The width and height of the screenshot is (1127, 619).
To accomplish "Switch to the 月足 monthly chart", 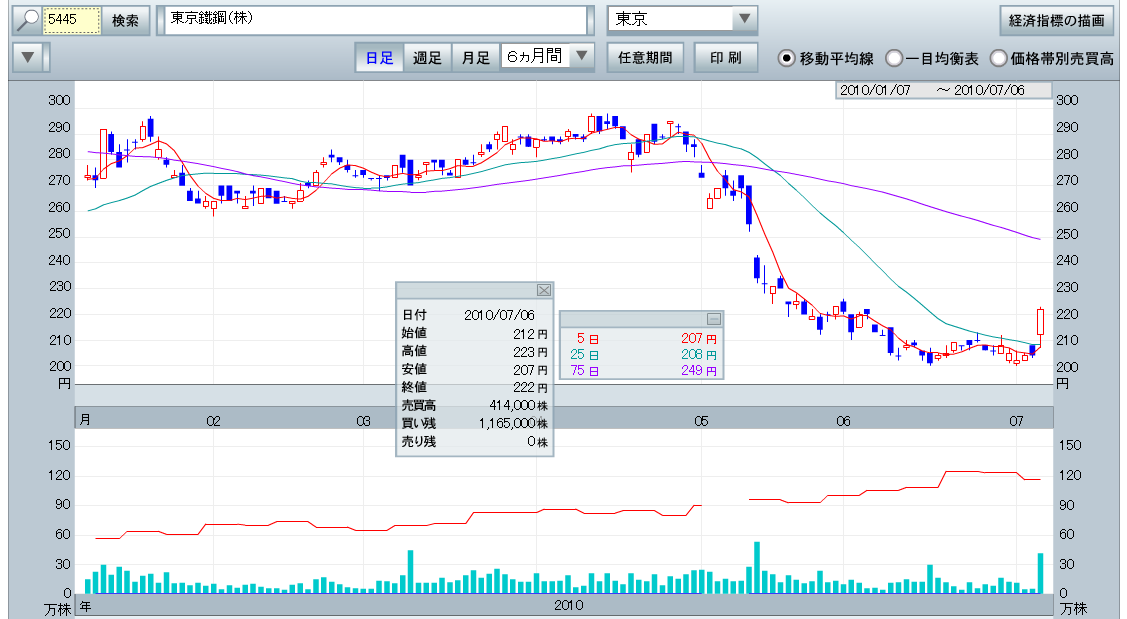I will (475, 58).
